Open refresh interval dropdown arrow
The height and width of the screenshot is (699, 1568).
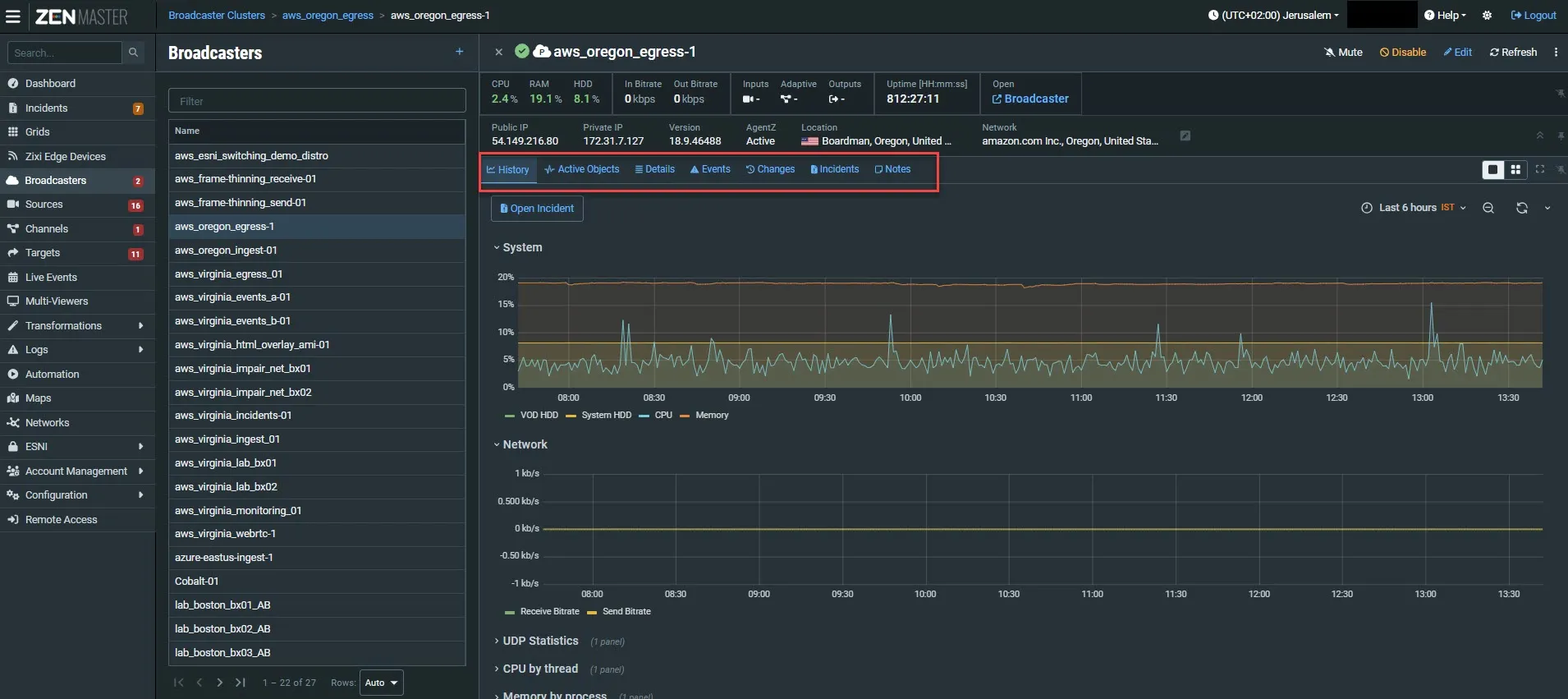[x=1547, y=208]
